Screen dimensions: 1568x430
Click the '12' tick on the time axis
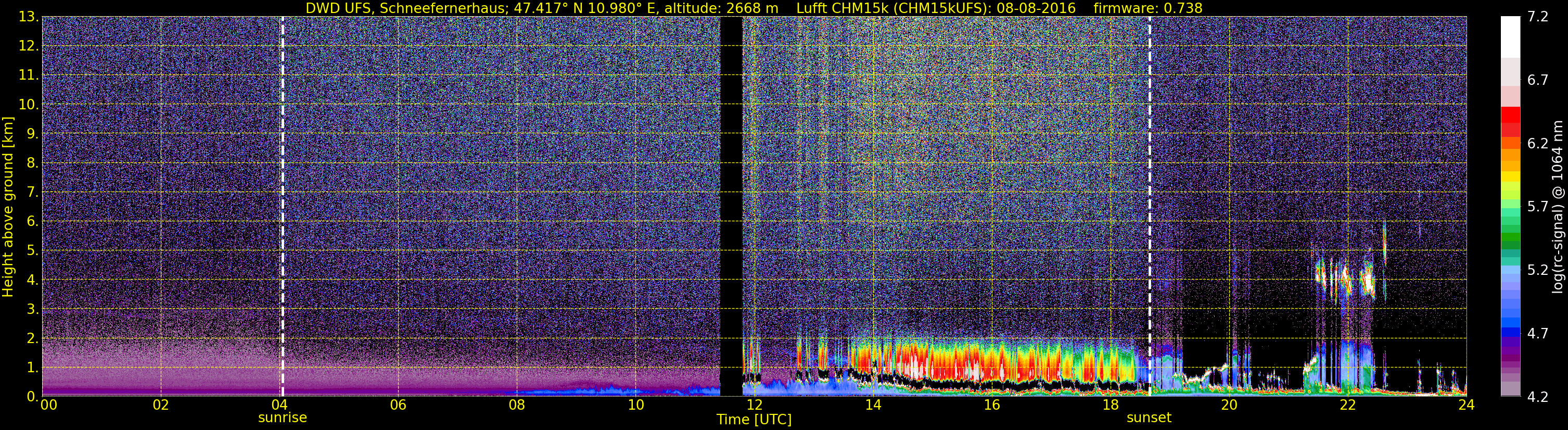coord(754,405)
